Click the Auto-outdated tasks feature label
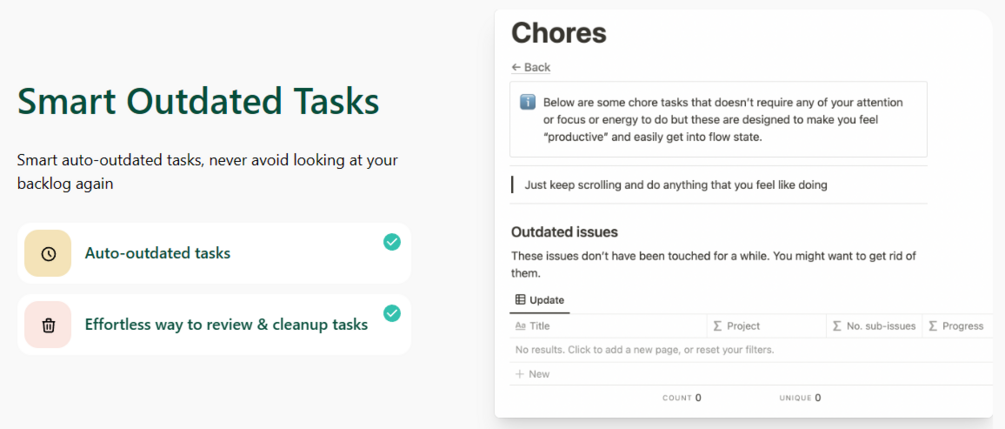This screenshot has height=429, width=1005. coord(158,253)
